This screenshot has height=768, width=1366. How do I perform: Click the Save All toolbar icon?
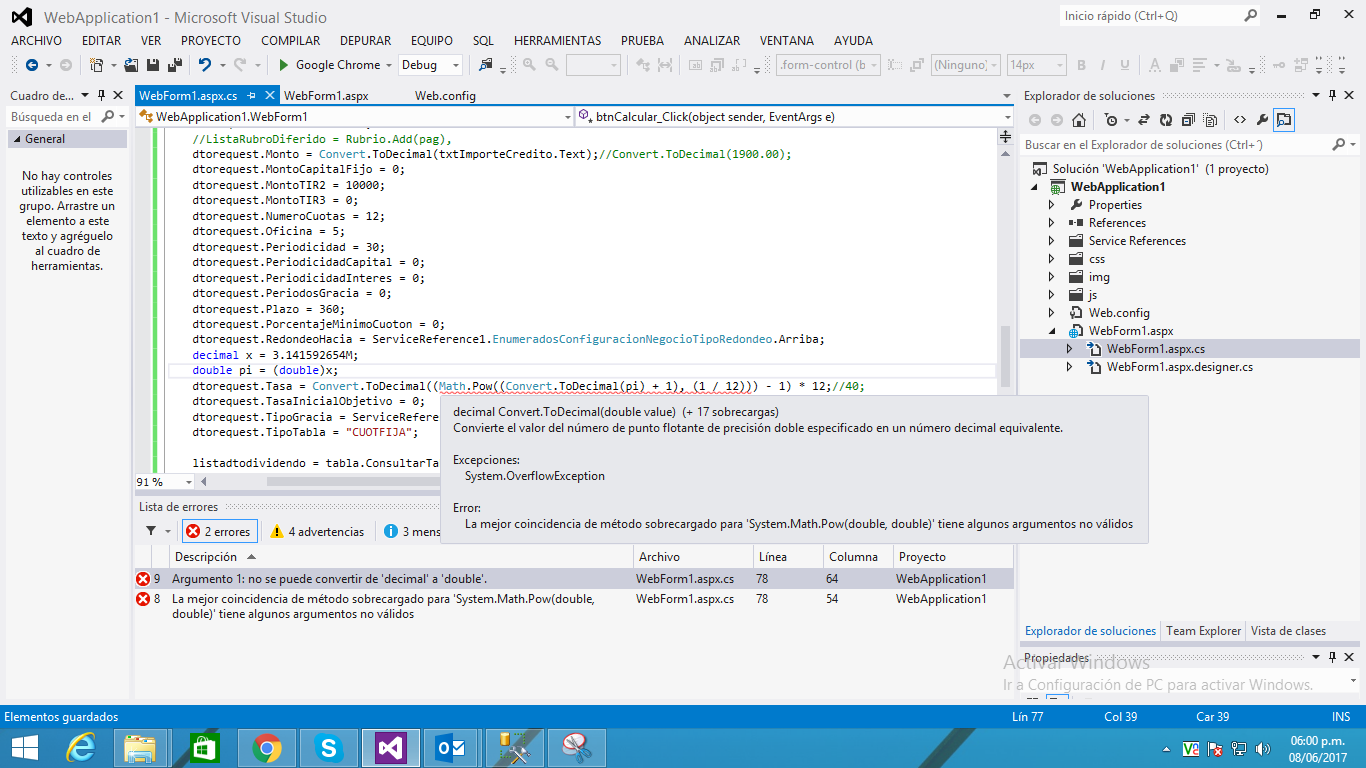175,65
